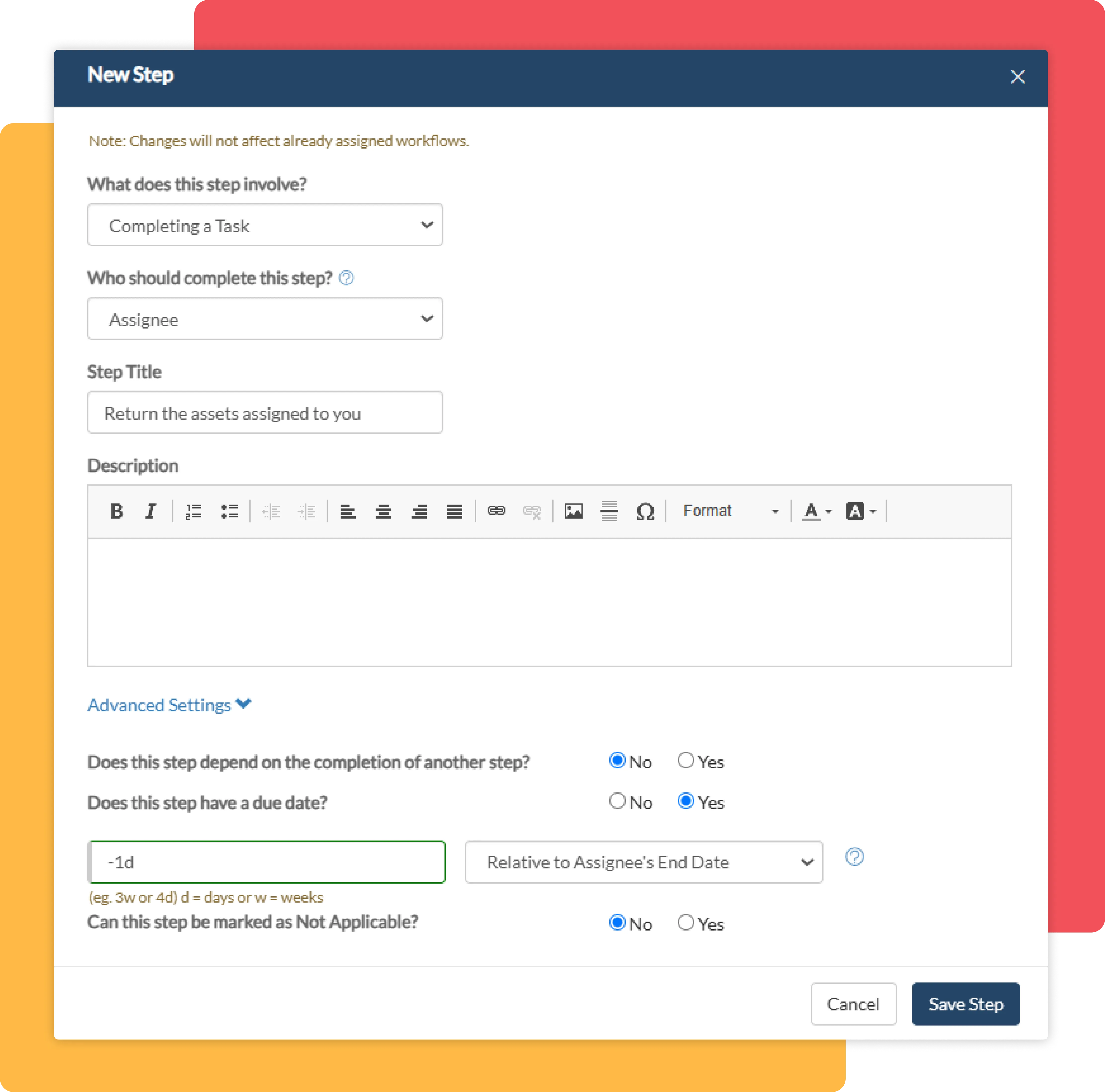1105x1092 pixels.
Task: Apply italic formatting in the editor
Action: coord(151,511)
